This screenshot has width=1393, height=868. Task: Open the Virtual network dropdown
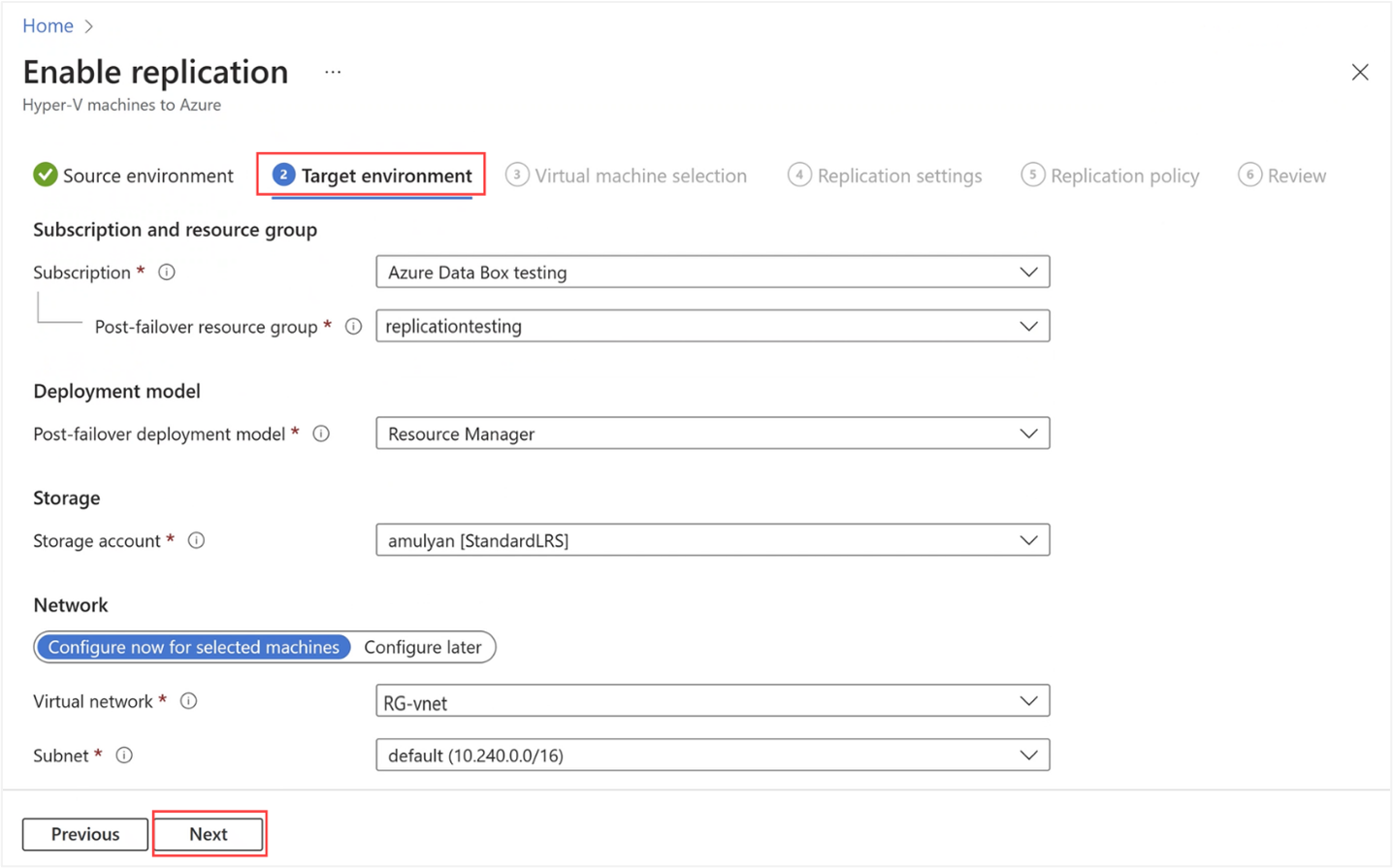(713, 701)
